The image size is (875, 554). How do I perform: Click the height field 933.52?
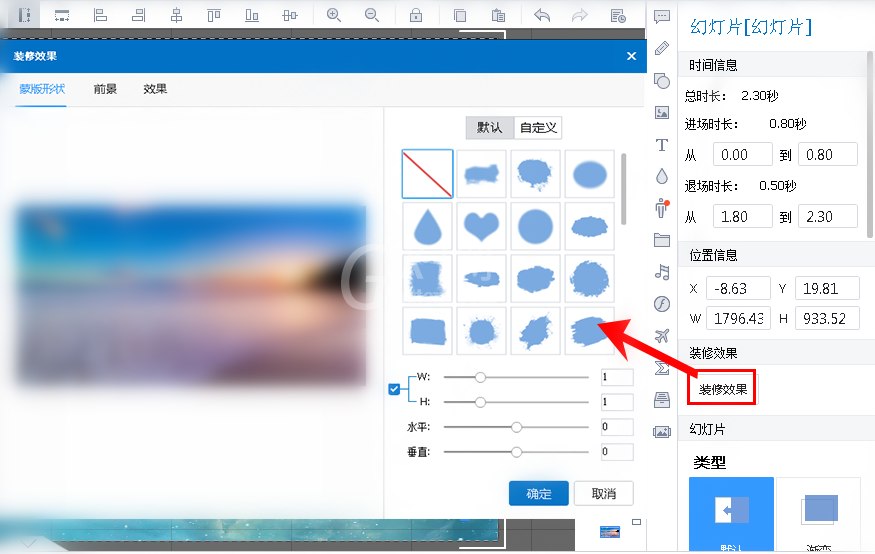pyautogui.click(x=827, y=319)
